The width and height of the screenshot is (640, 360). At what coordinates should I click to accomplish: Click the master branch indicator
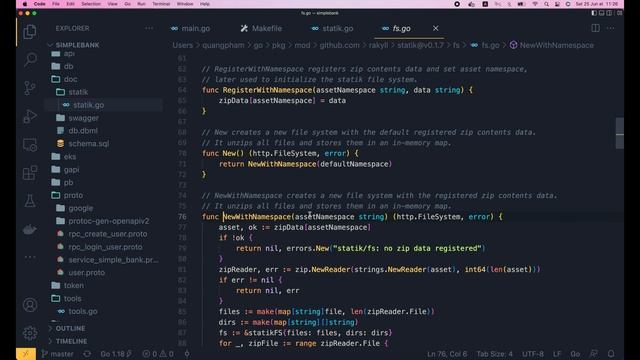tap(58, 354)
